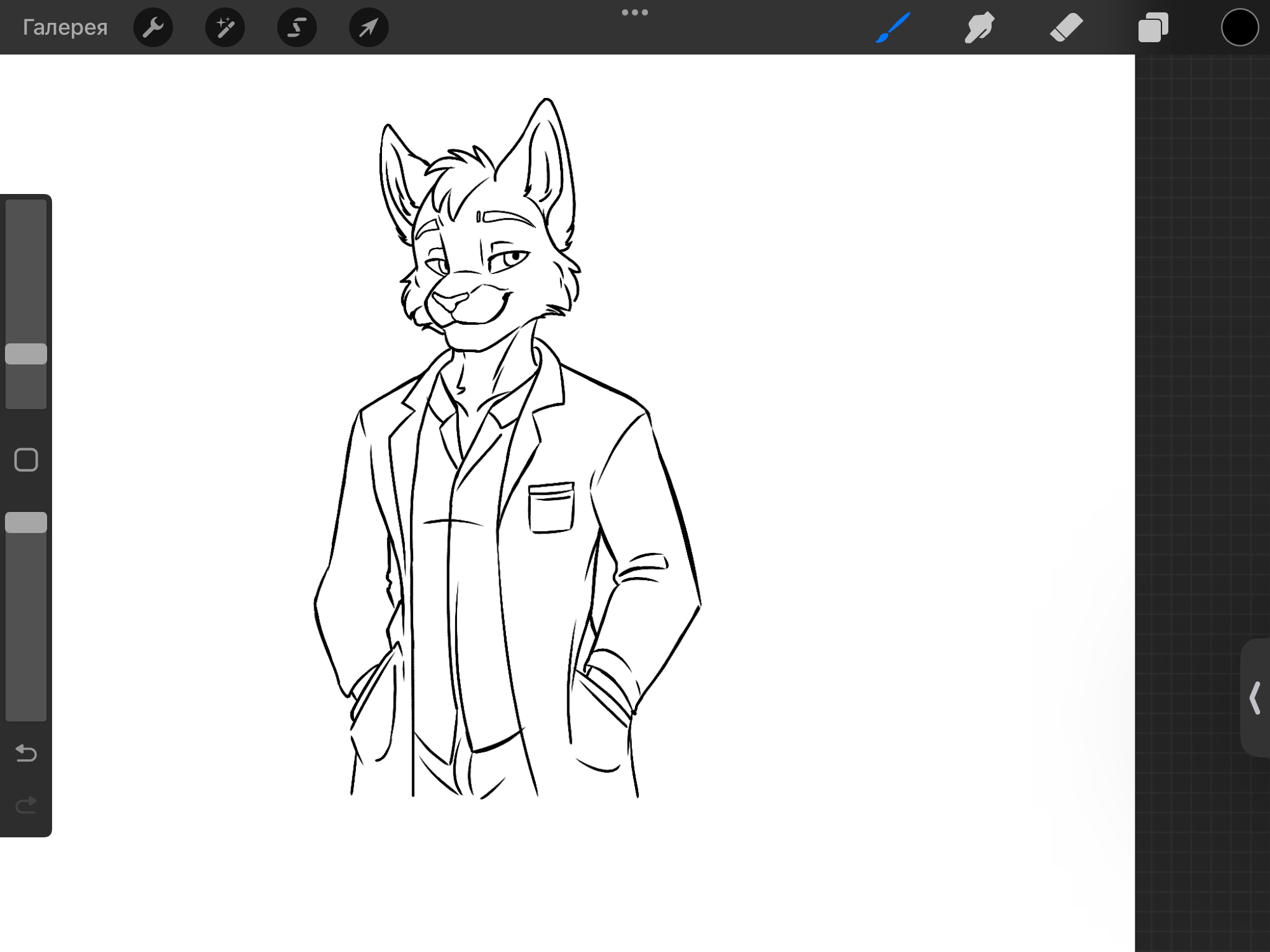Image resolution: width=1270 pixels, height=952 pixels.
Task: Click the brush opacity slider handle
Action: click(26, 522)
